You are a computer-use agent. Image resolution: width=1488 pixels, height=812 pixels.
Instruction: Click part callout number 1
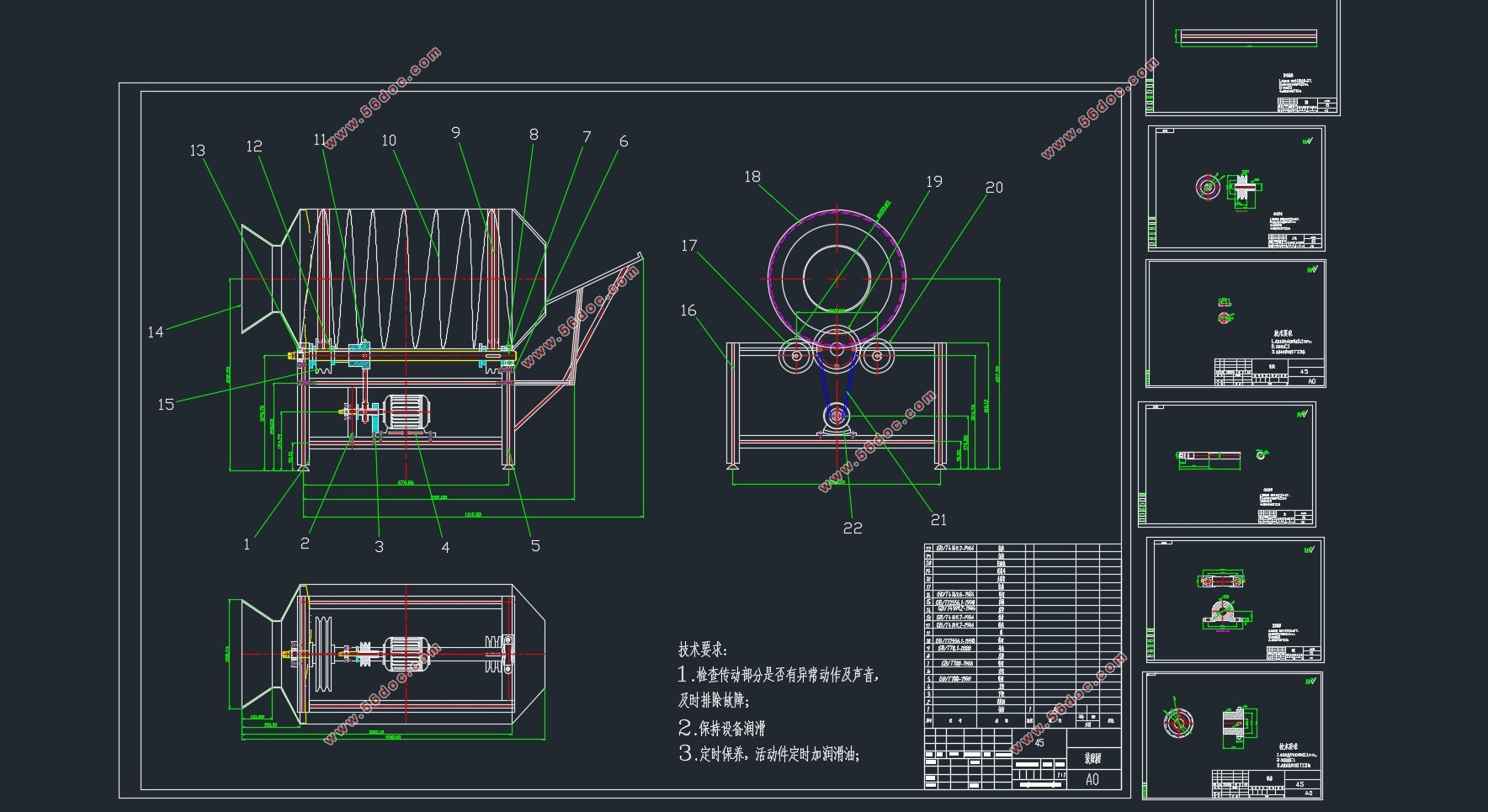(x=247, y=544)
